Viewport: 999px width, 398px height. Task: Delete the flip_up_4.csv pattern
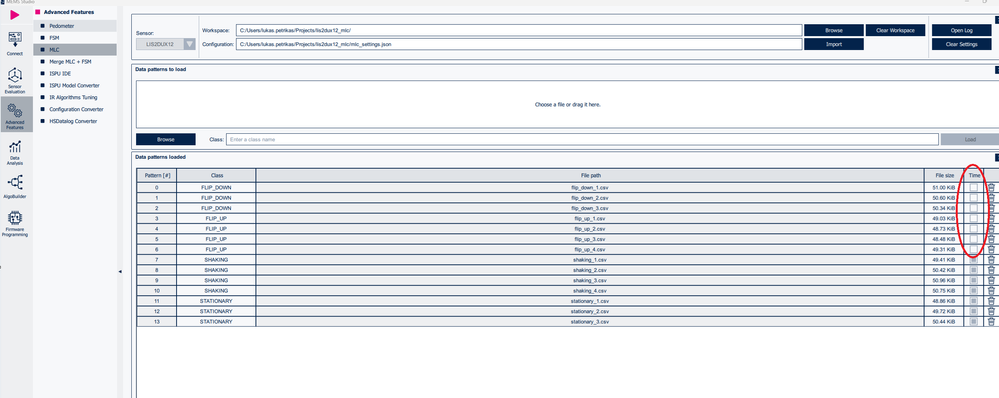point(991,250)
